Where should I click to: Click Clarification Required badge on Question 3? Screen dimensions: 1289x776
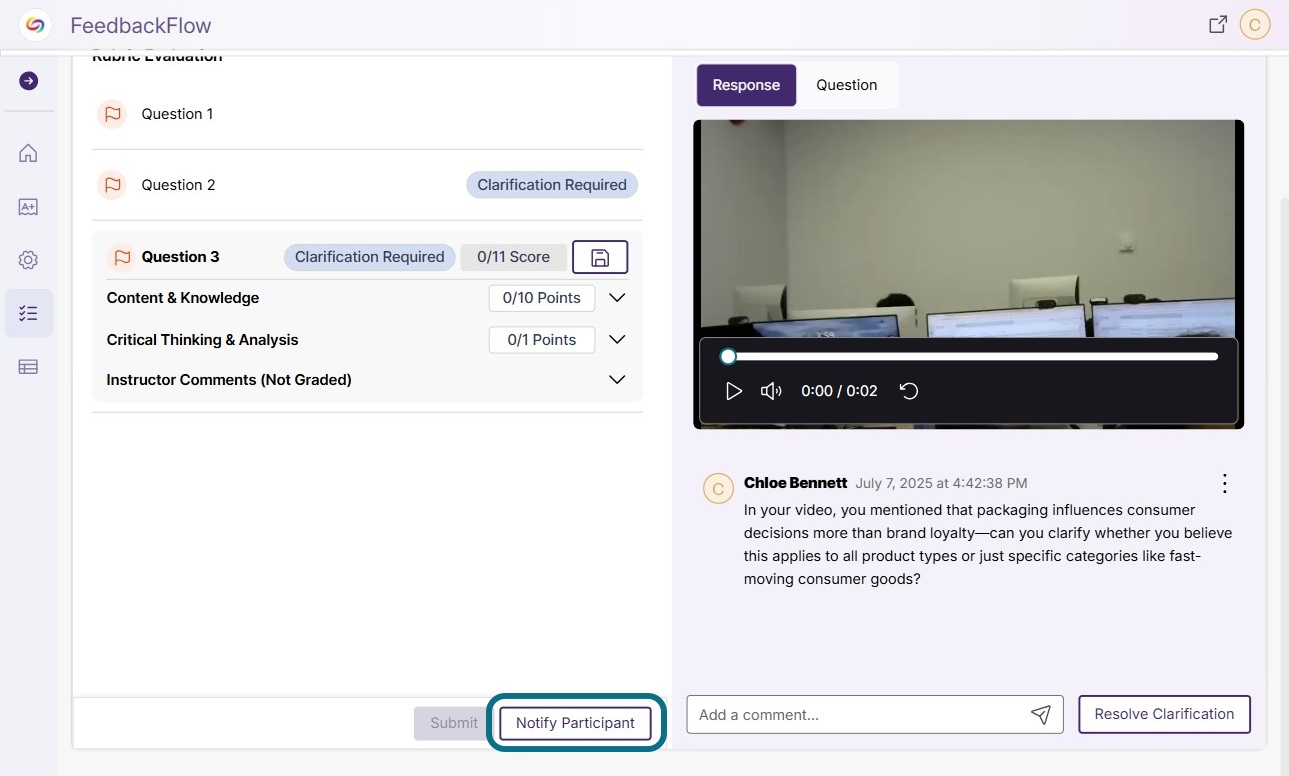click(x=370, y=257)
